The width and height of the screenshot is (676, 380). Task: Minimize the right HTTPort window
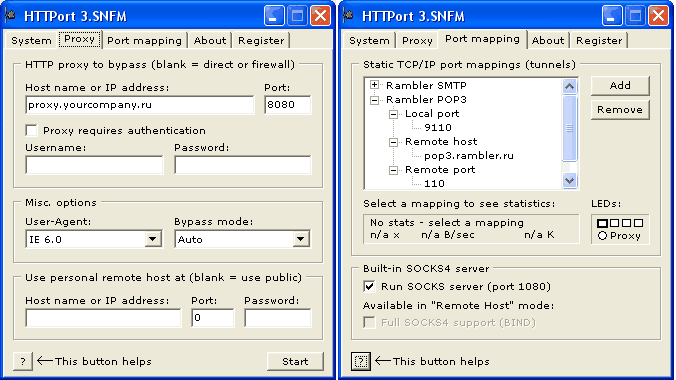(612, 16)
